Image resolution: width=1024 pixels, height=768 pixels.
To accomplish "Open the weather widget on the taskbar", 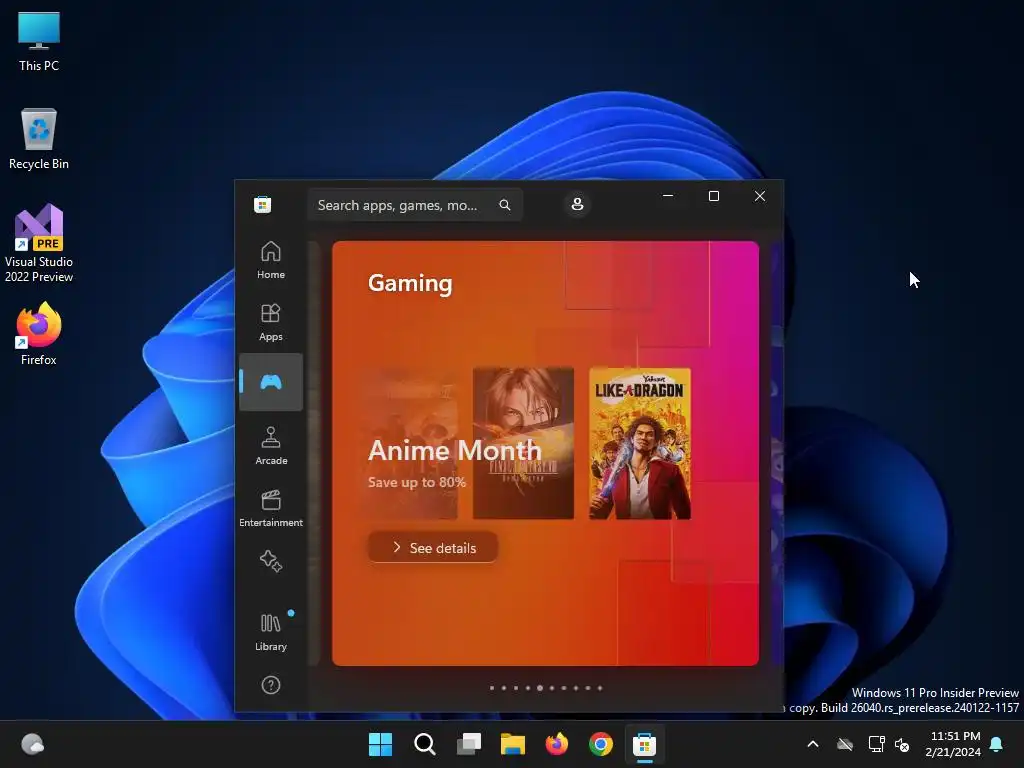I will pyautogui.click(x=32, y=744).
